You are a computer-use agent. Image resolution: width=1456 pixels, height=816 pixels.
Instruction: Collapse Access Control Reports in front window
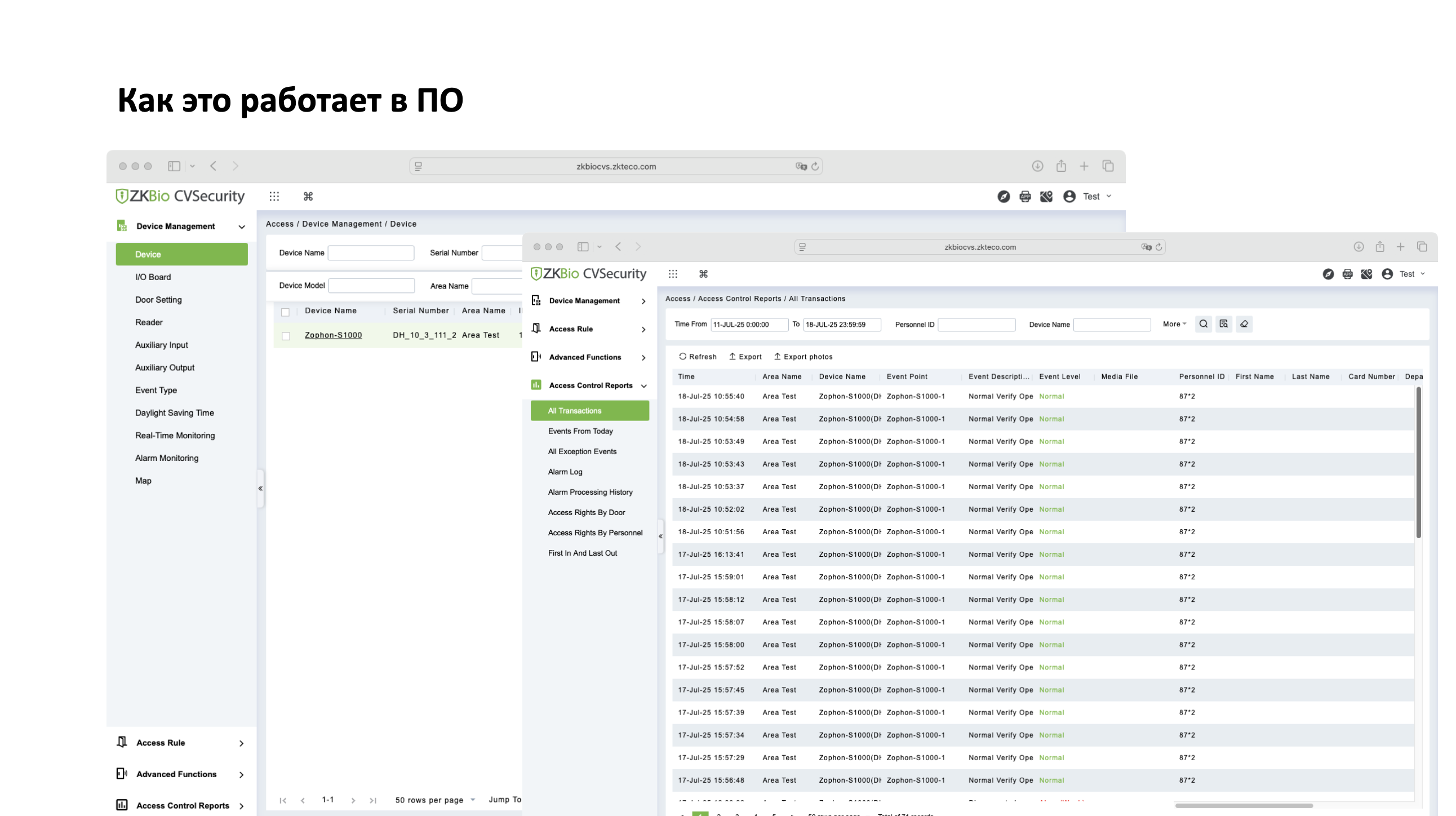point(643,386)
